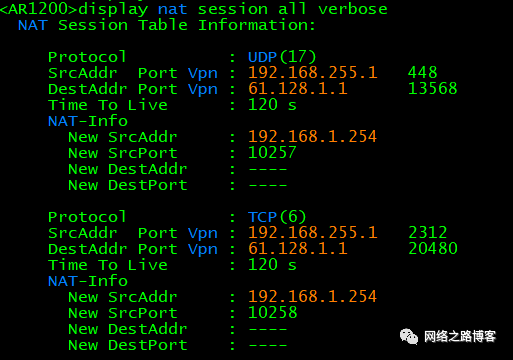Click the 网络之路博客 watermark text
Image resolution: width=513 pixels, height=360 pixels.
[x=460, y=336]
